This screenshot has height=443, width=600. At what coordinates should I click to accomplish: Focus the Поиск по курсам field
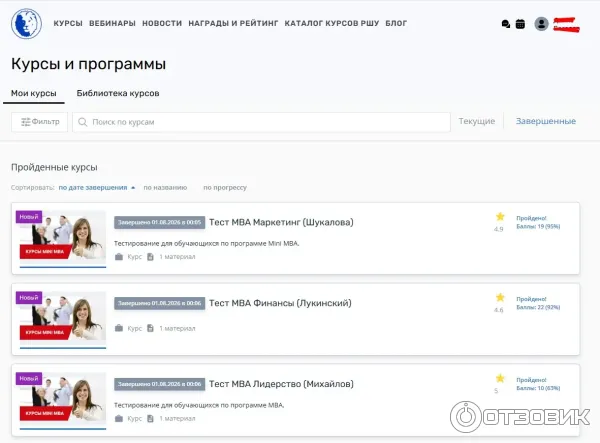pos(261,122)
